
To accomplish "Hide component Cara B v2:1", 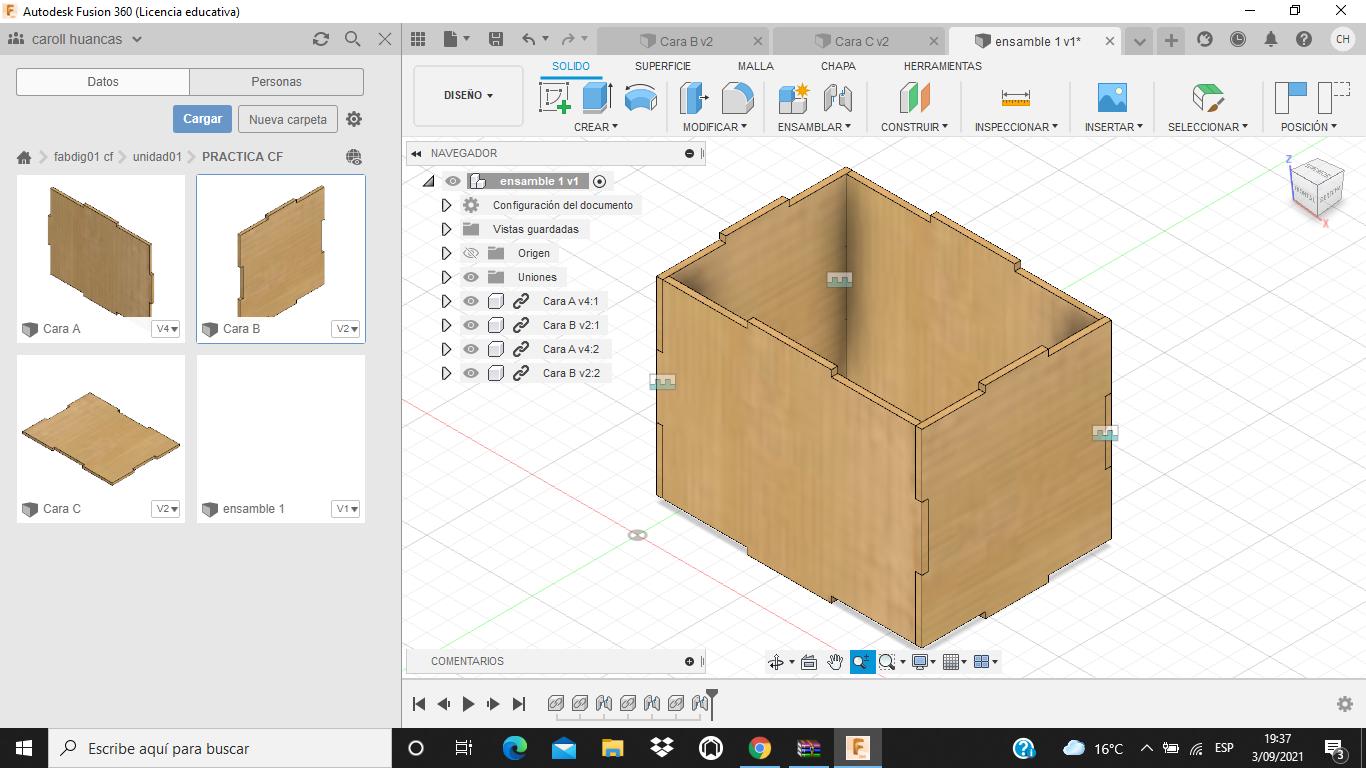I will (471, 325).
